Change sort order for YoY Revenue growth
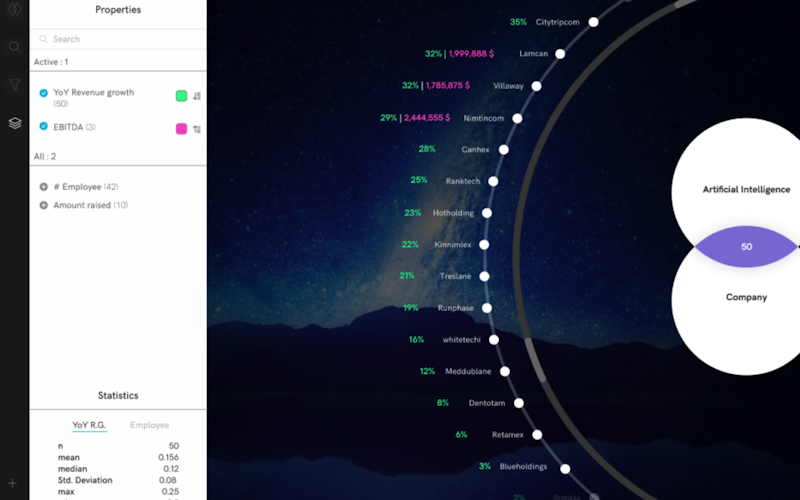Image resolution: width=800 pixels, height=500 pixels. tap(197, 96)
